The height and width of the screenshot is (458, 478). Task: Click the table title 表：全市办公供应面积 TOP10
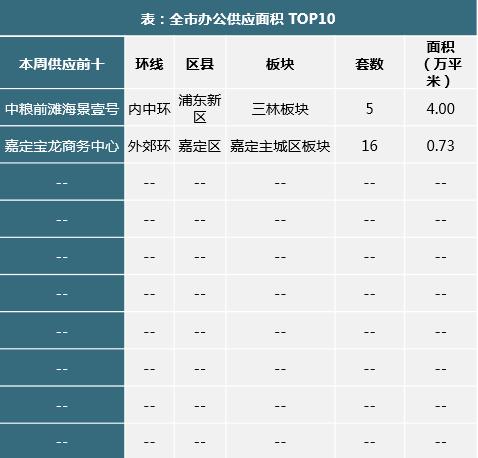point(238,19)
